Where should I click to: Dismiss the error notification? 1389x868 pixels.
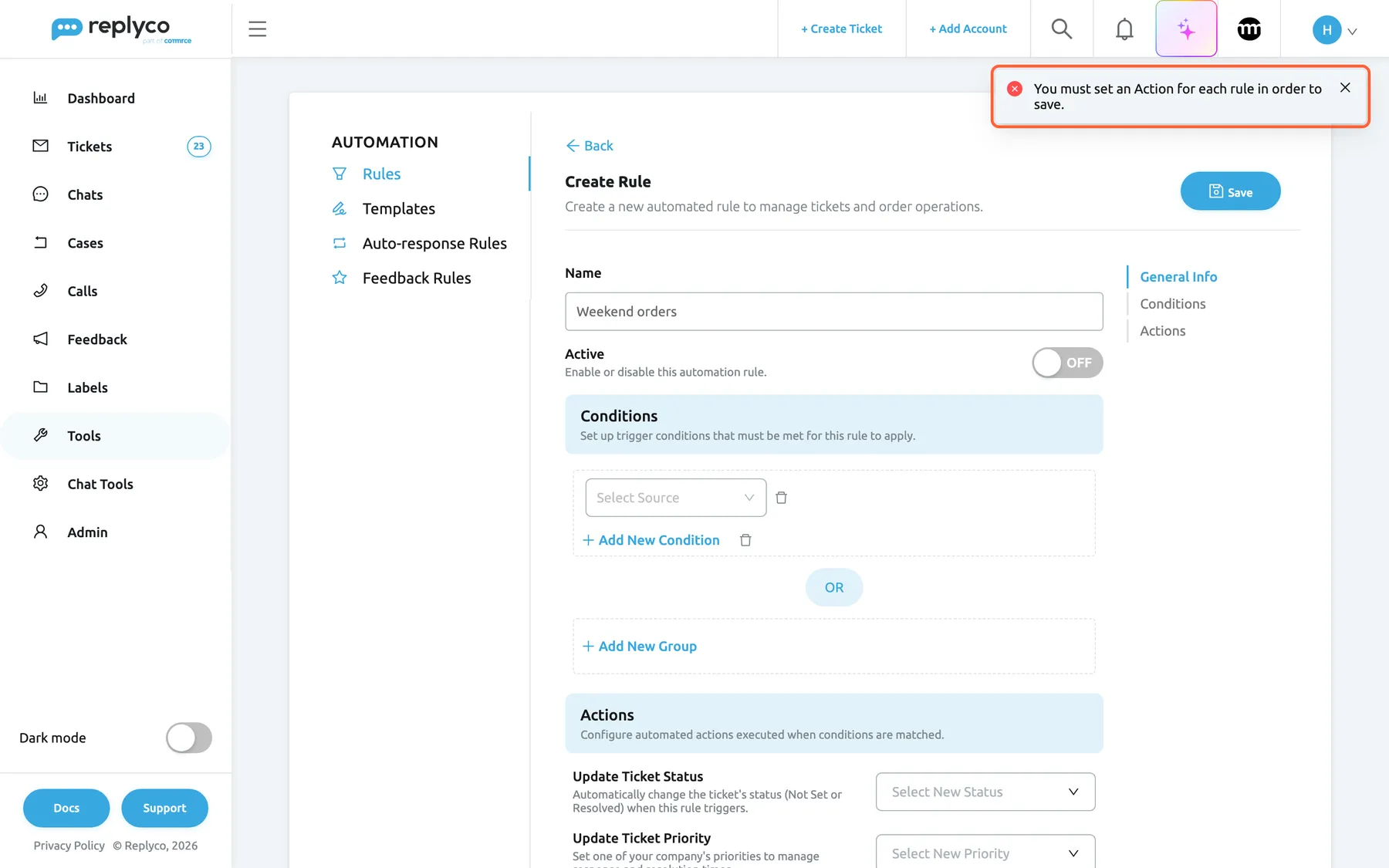pyautogui.click(x=1345, y=88)
